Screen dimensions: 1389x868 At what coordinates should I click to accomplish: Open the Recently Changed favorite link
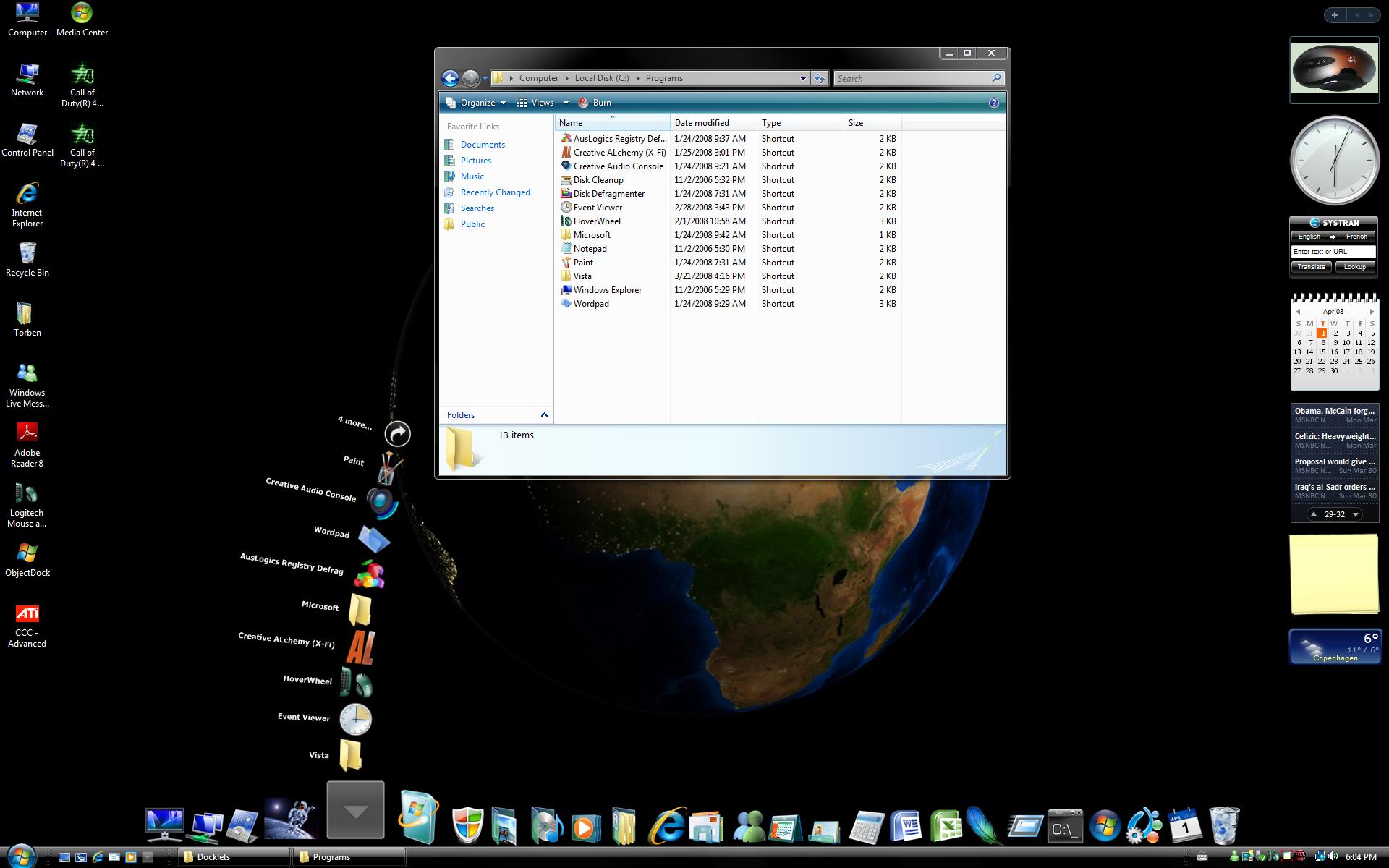495,192
